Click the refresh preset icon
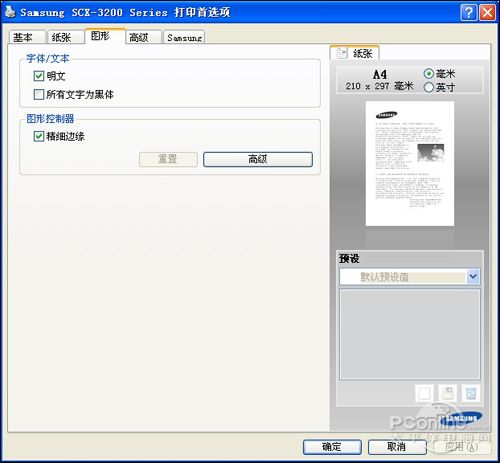Viewport: 500px width, 463px height. tap(471, 393)
